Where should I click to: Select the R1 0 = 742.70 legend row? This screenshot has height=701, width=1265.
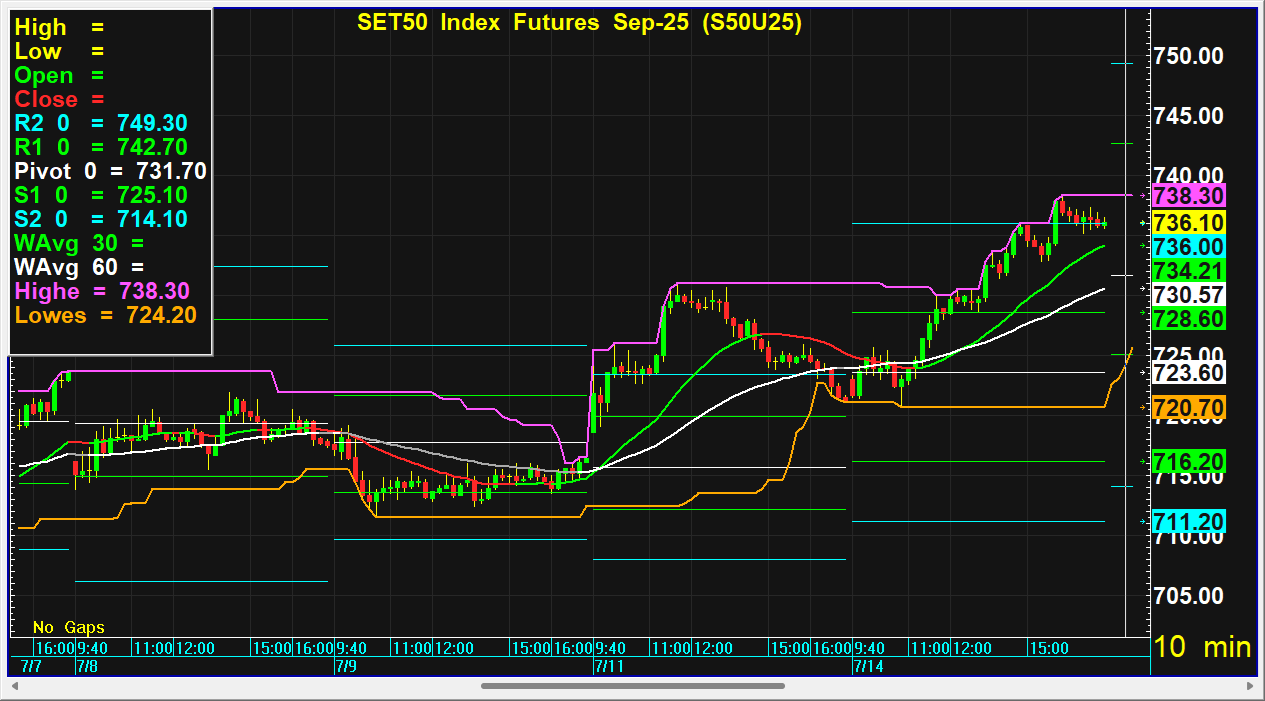[101, 147]
